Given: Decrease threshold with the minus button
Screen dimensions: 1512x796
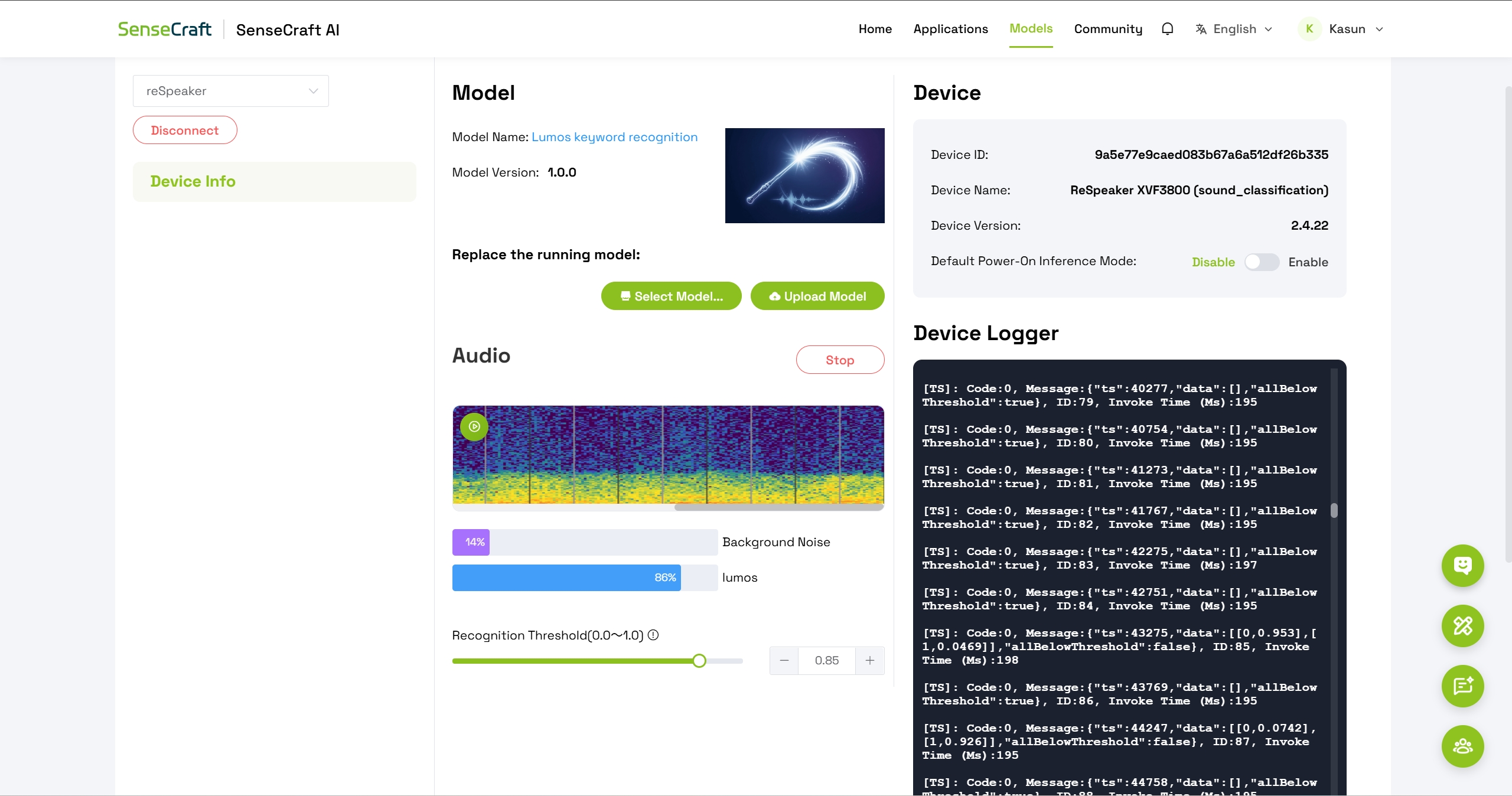Looking at the screenshot, I should point(784,661).
